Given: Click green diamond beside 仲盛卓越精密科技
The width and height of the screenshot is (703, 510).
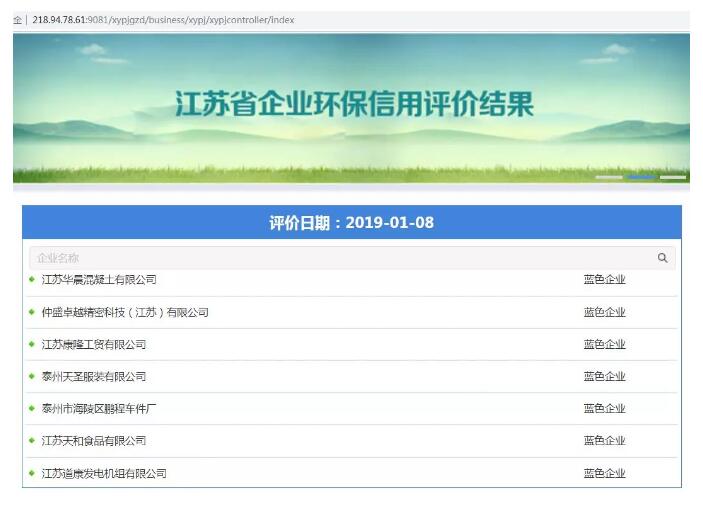Looking at the screenshot, I should point(32,312).
